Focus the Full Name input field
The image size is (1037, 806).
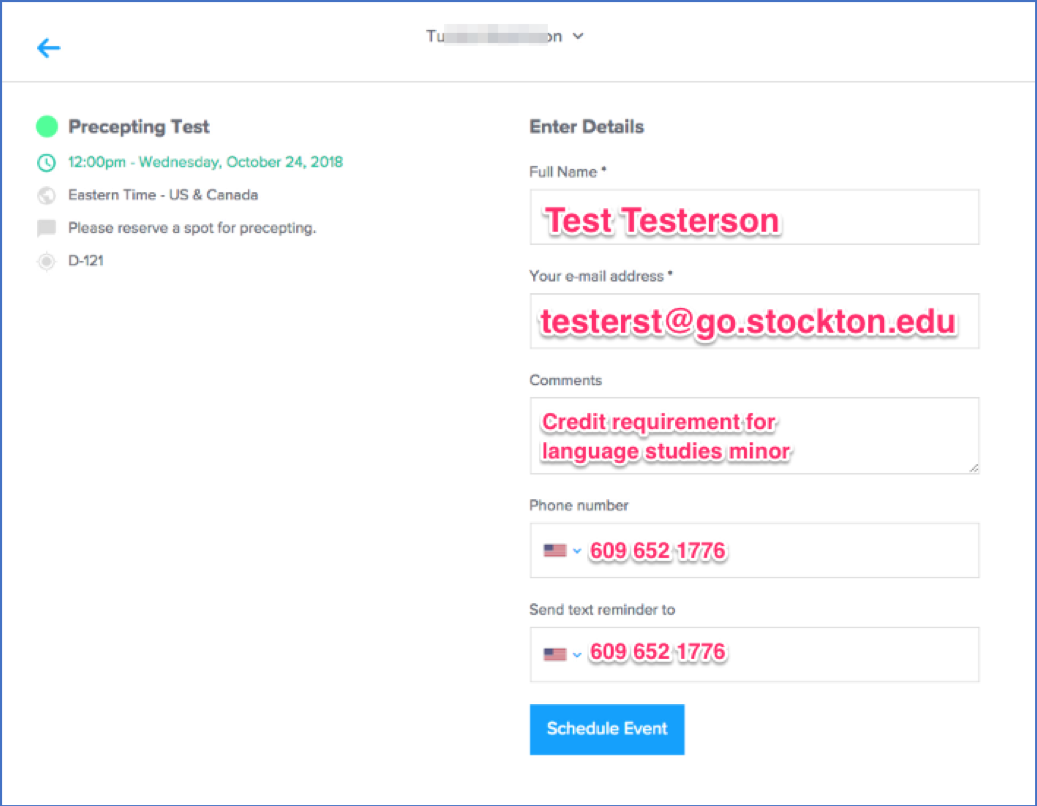(754, 217)
